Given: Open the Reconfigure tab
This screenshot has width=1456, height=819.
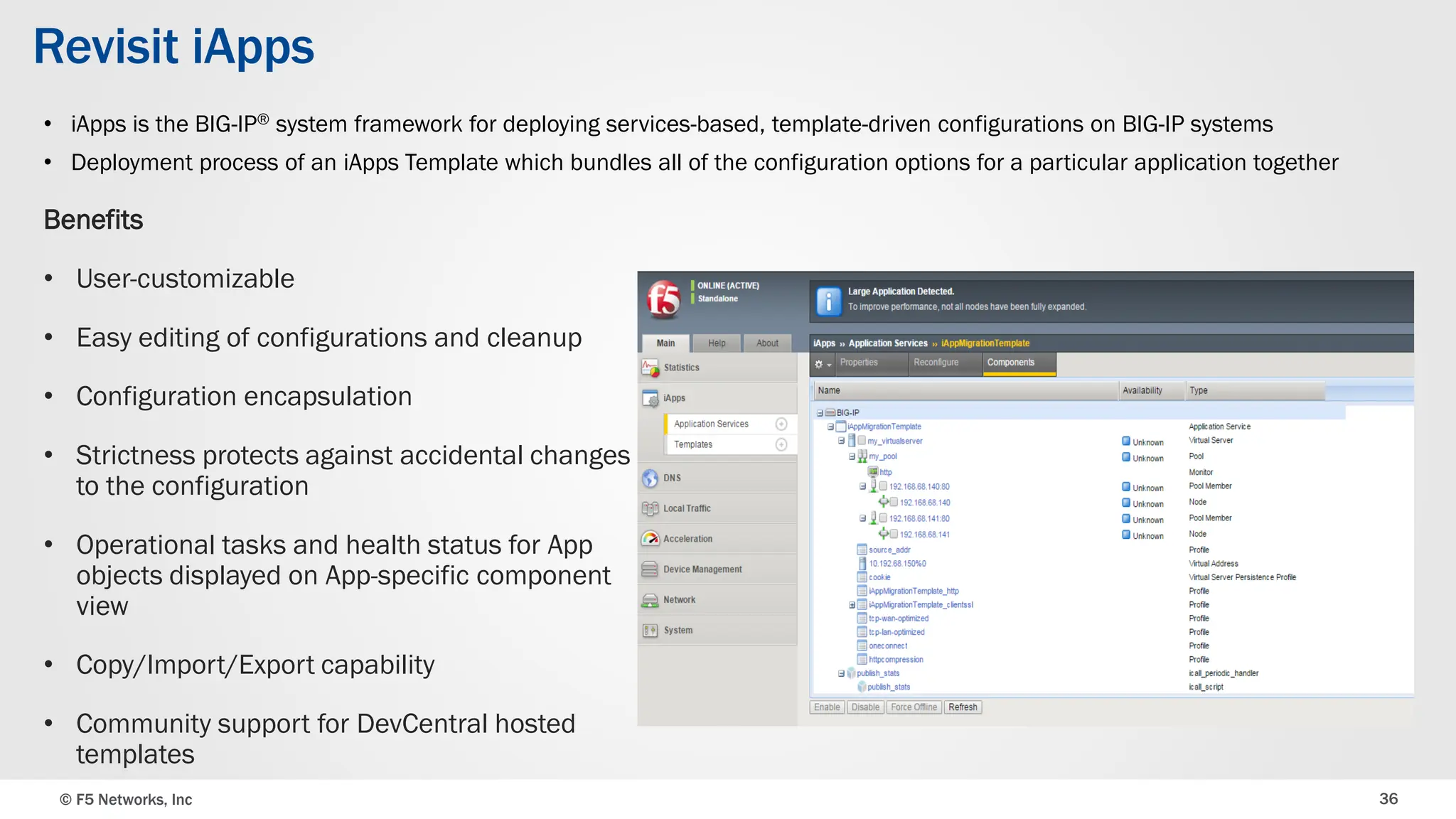Looking at the screenshot, I should [x=946, y=363].
